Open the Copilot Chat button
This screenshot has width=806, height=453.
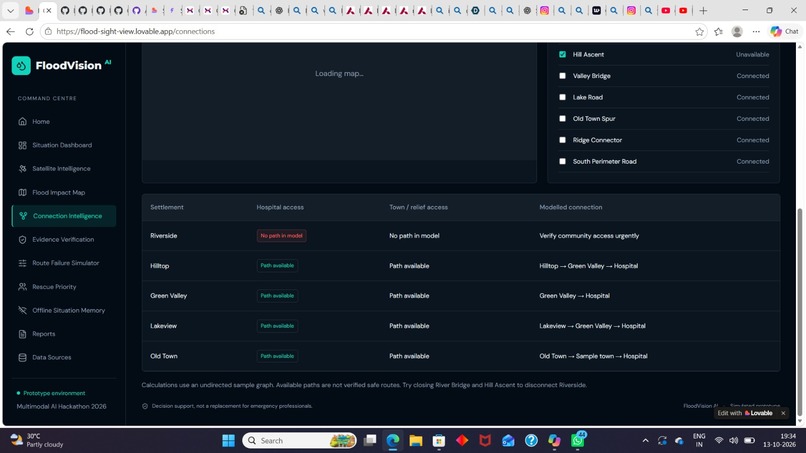(784, 32)
